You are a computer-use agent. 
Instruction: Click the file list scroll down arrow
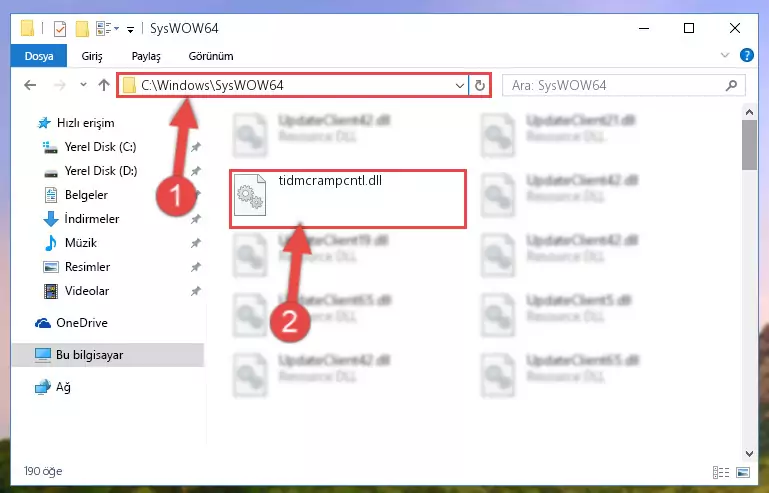pos(749,454)
